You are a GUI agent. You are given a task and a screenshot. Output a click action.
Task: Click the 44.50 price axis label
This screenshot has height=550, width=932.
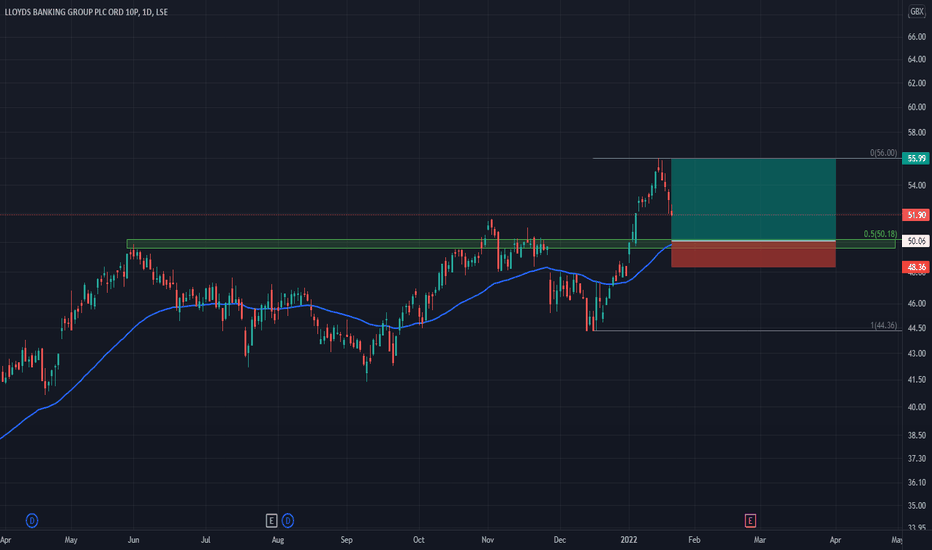[916, 328]
